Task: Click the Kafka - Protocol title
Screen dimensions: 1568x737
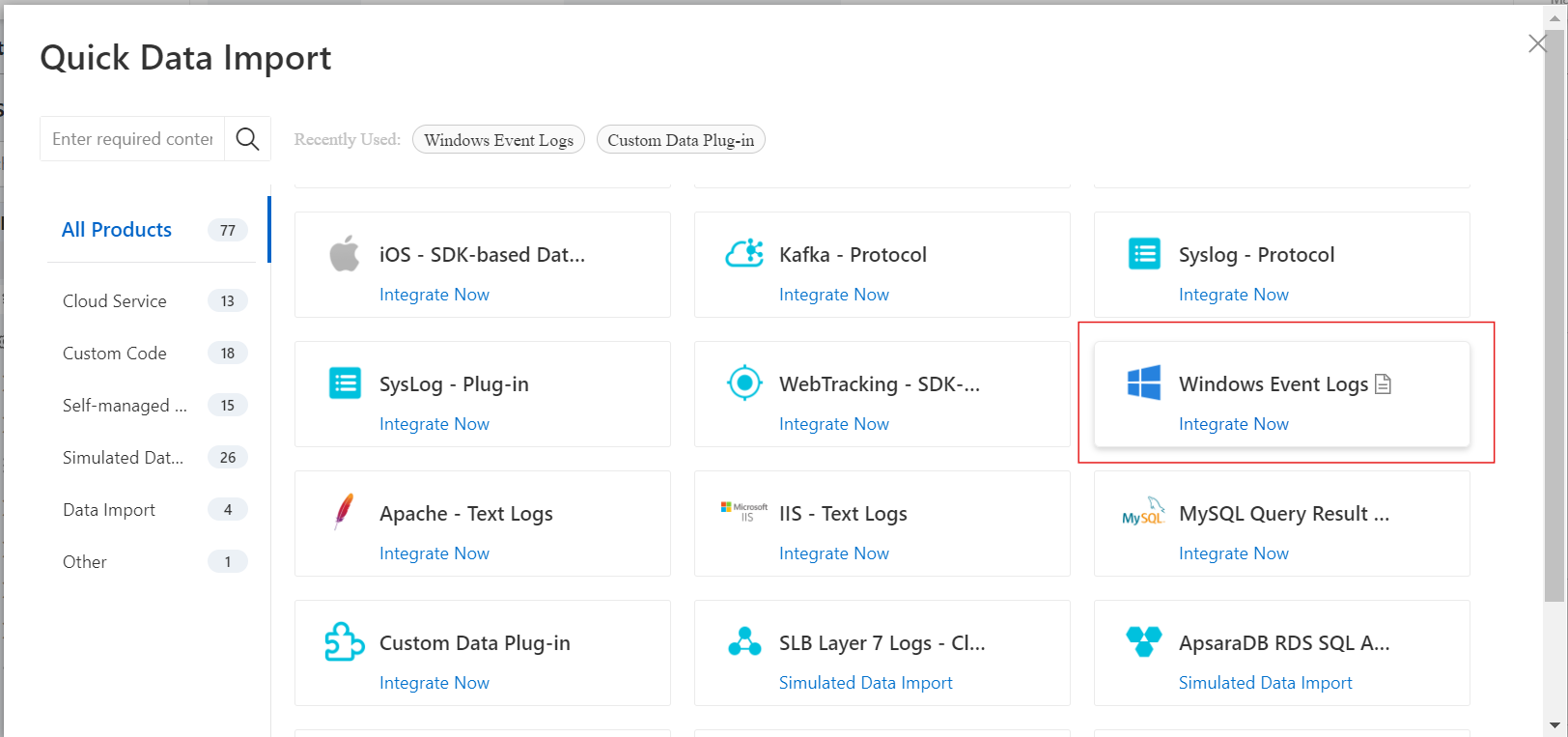Action: [853, 255]
